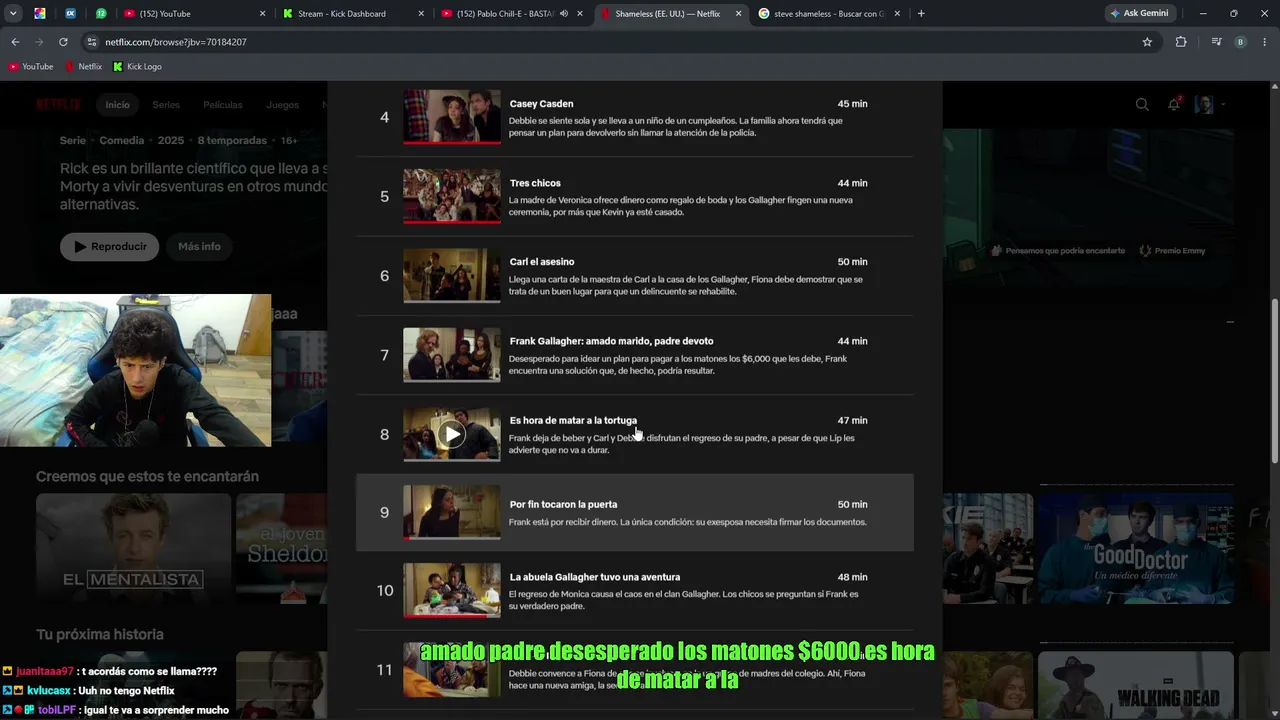
Task: Open the Netflix profile avatar menu
Action: point(1204,104)
